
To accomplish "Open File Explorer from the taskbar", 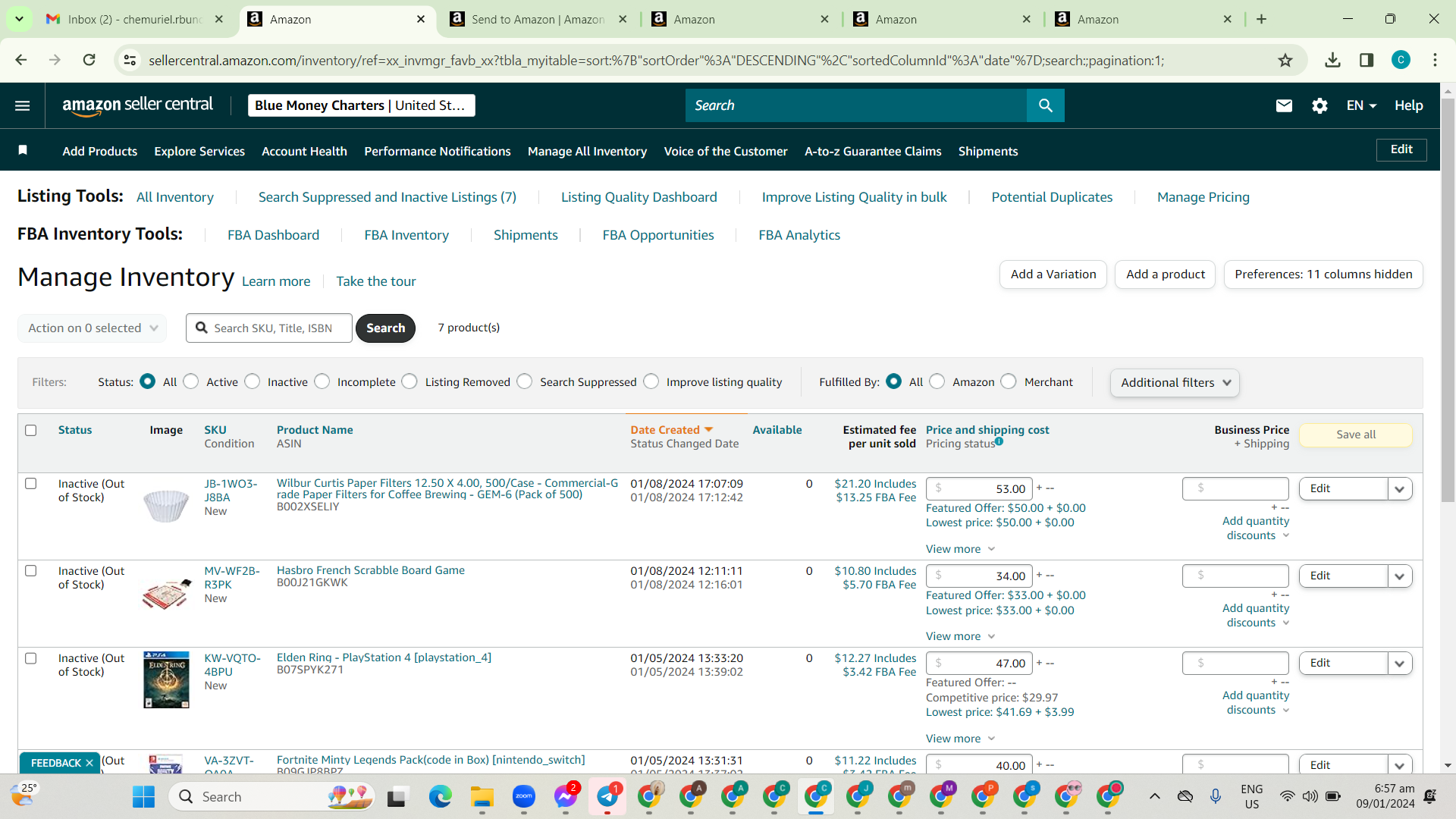I will click(482, 797).
